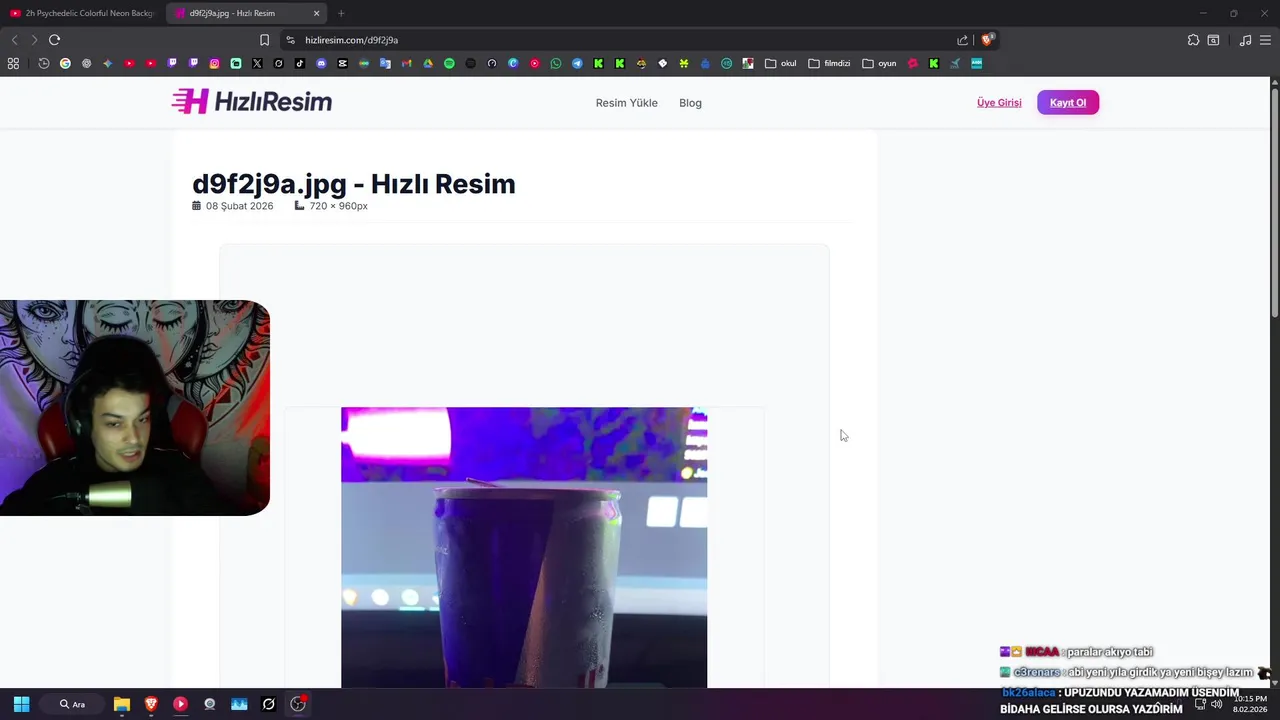Click the address bar URL
This screenshot has width=1280, height=720.
[x=351, y=40]
